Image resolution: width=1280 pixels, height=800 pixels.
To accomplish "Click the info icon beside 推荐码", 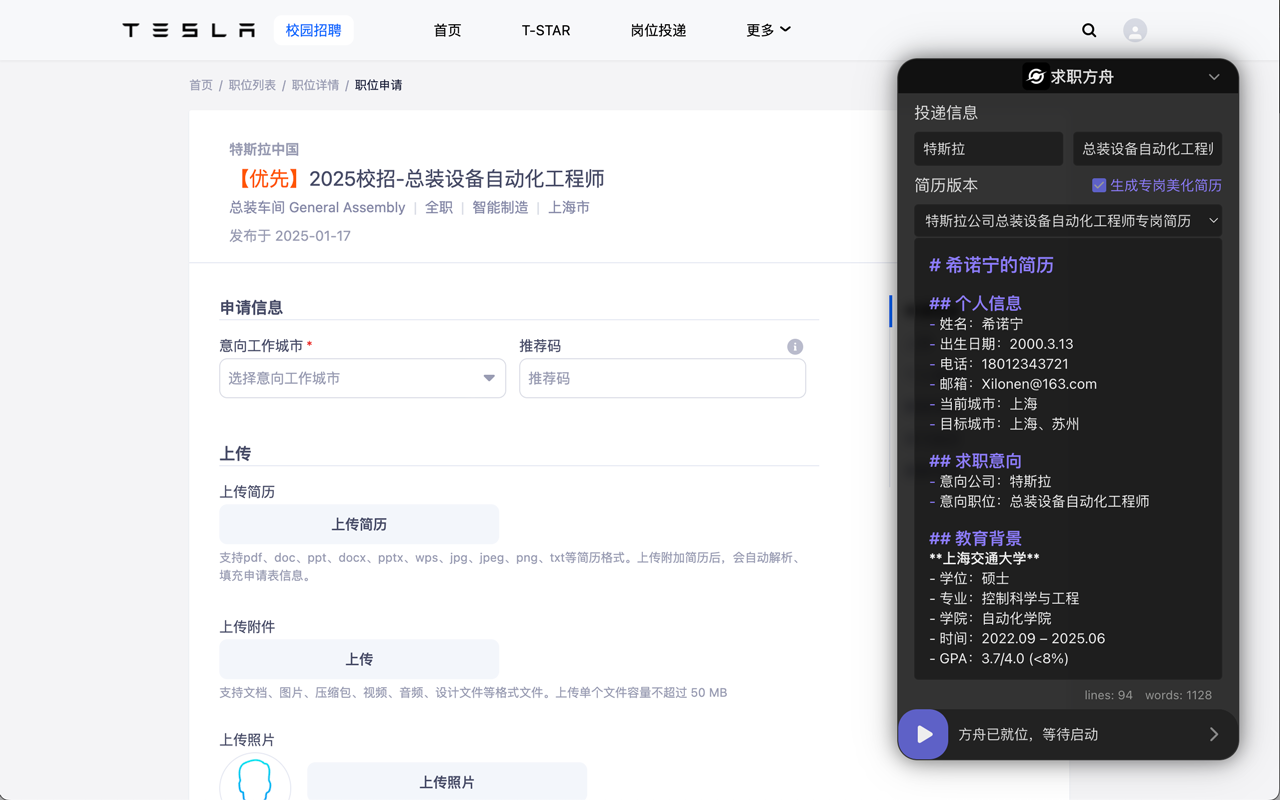I will 795,346.
